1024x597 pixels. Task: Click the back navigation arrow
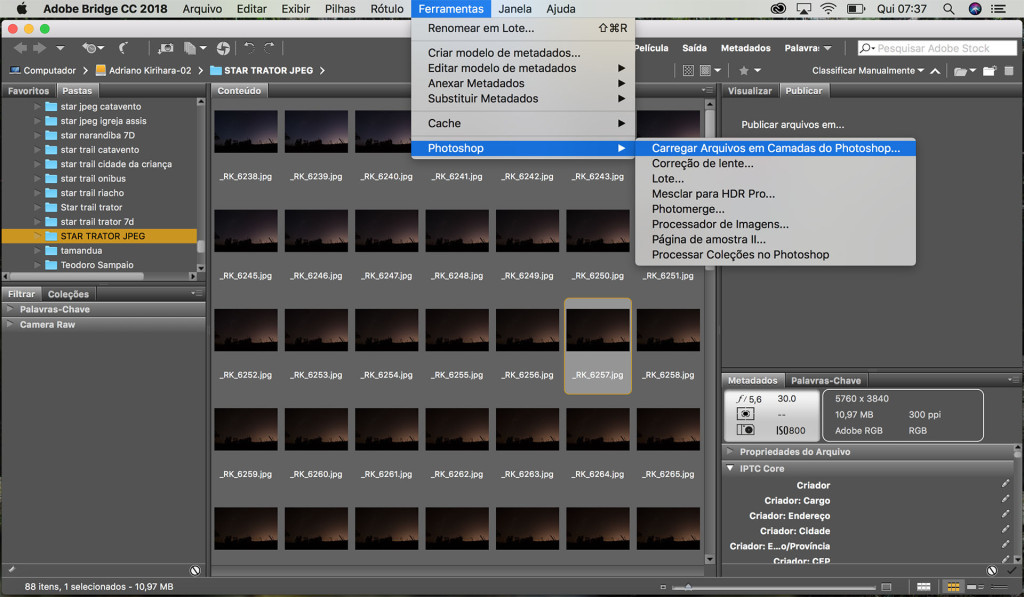tap(20, 48)
